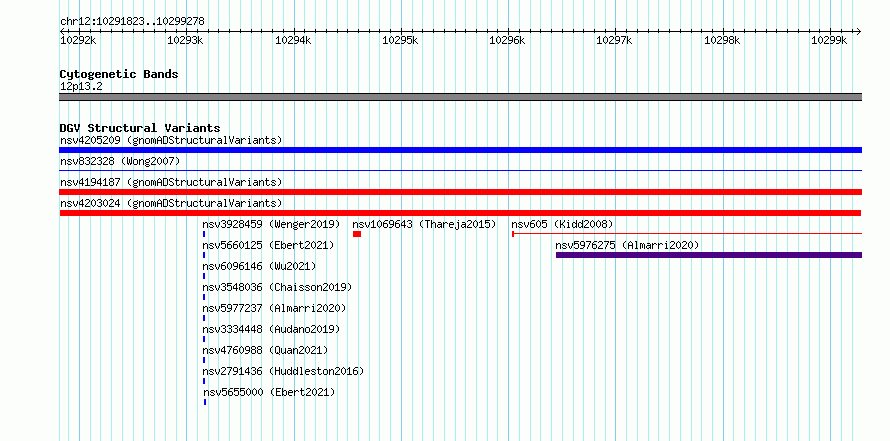This screenshot has width=890, height=441.
Task: Select small red nsv1069643 variant block
Action: point(357,234)
